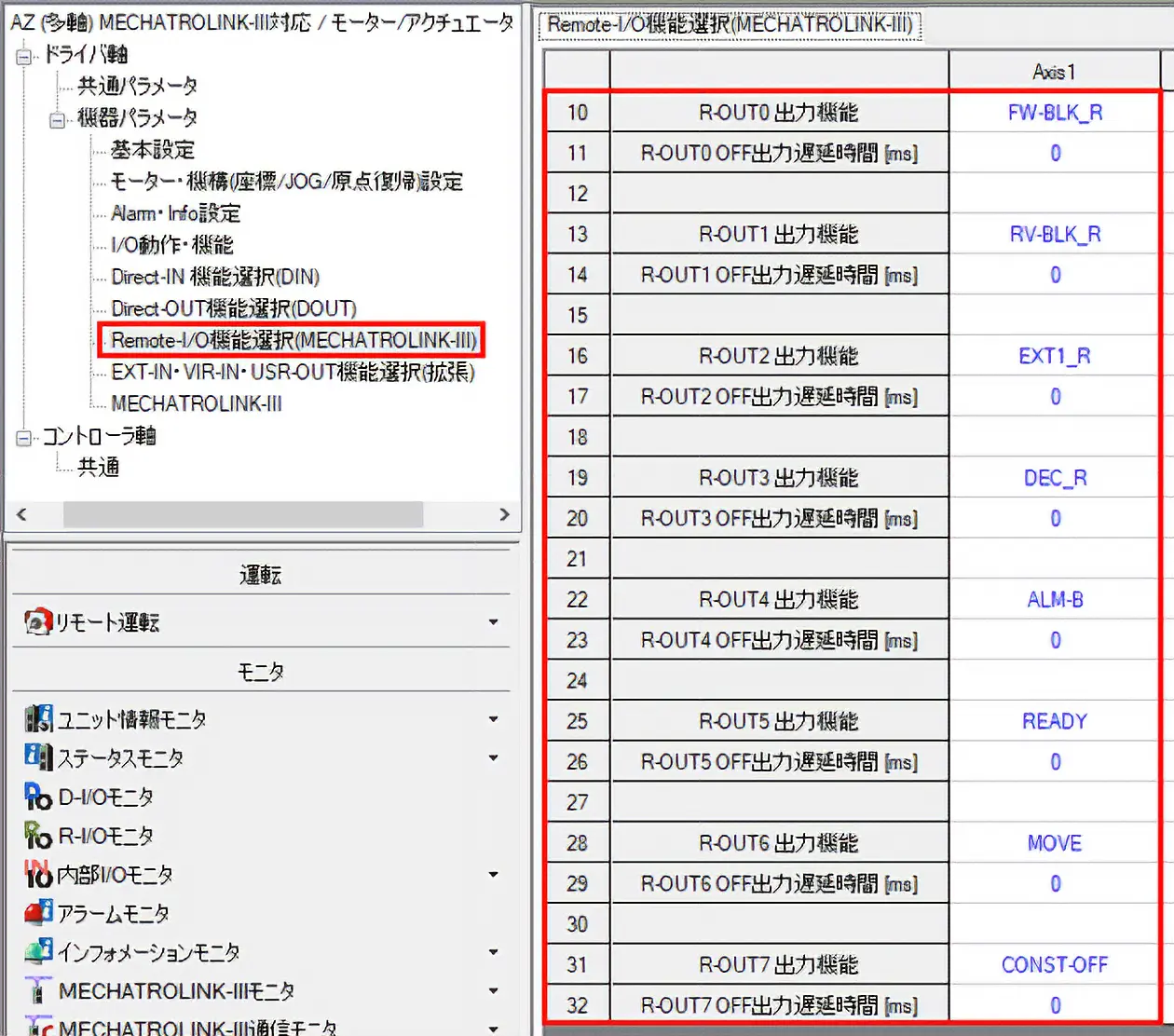Select Alarm・Info設定 tree item
Image resolution: width=1174 pixels, height=1036 pixels.
[175, 212]
